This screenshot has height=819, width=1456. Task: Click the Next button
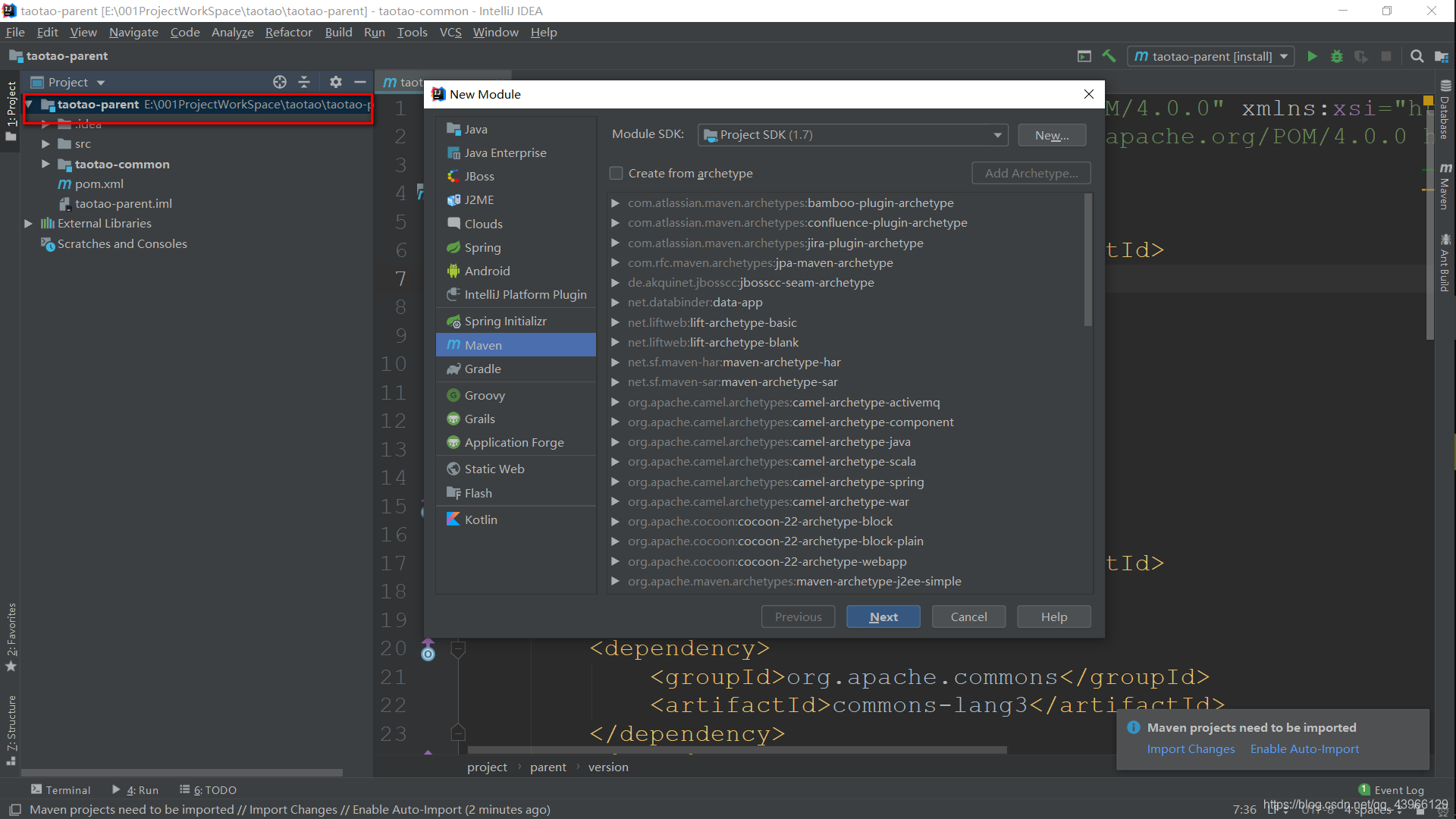click(883, 617)
